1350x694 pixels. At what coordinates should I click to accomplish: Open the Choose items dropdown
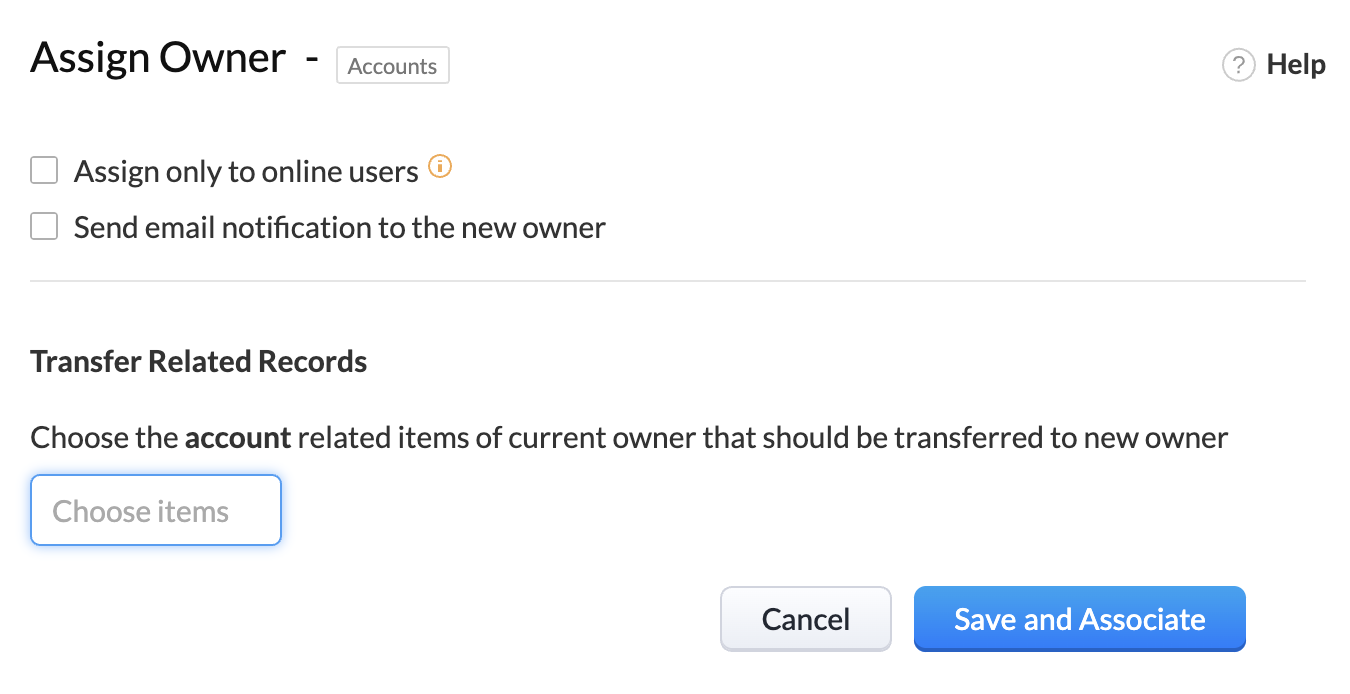pos(156,510)
